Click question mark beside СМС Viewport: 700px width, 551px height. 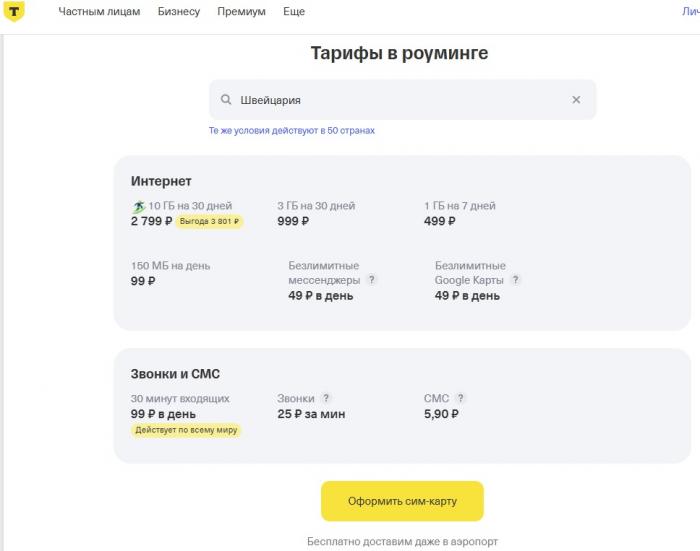461,398
